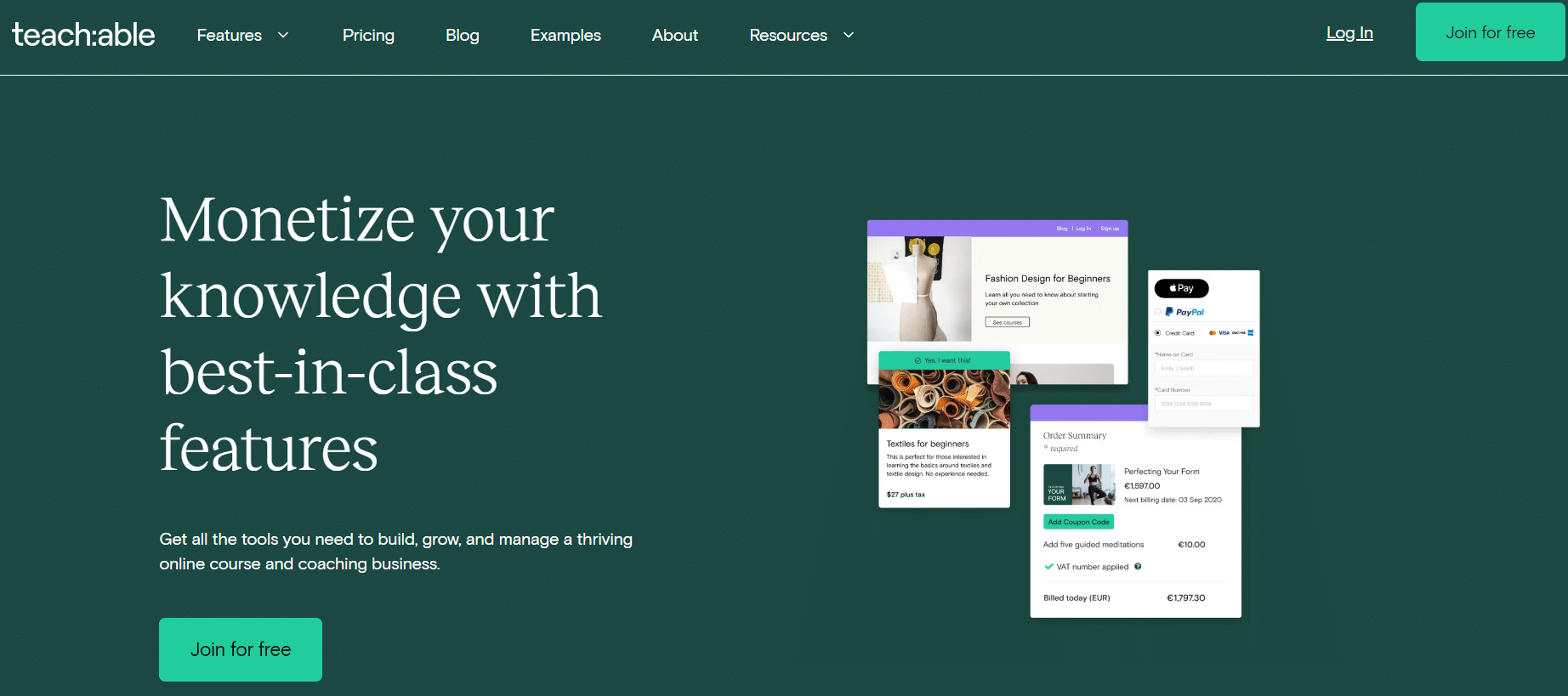Click Sign up in the mockup header
The width and height of the screenshot is (1568, 696).
coord(1110,229)
